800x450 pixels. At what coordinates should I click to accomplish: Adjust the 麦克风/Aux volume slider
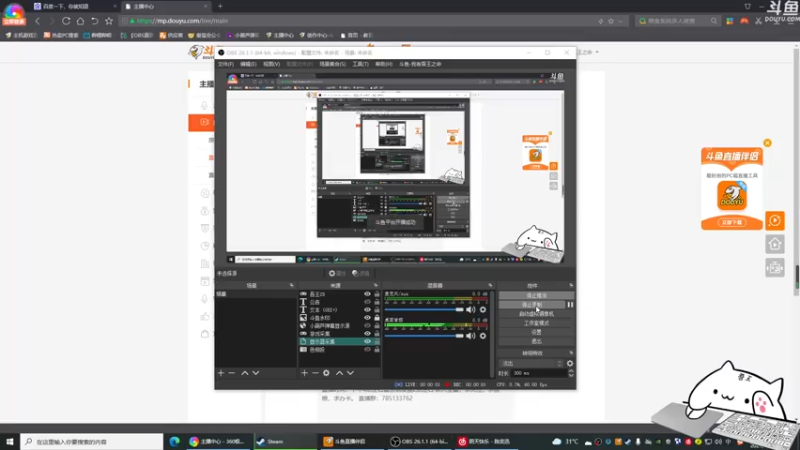(424, 310)
